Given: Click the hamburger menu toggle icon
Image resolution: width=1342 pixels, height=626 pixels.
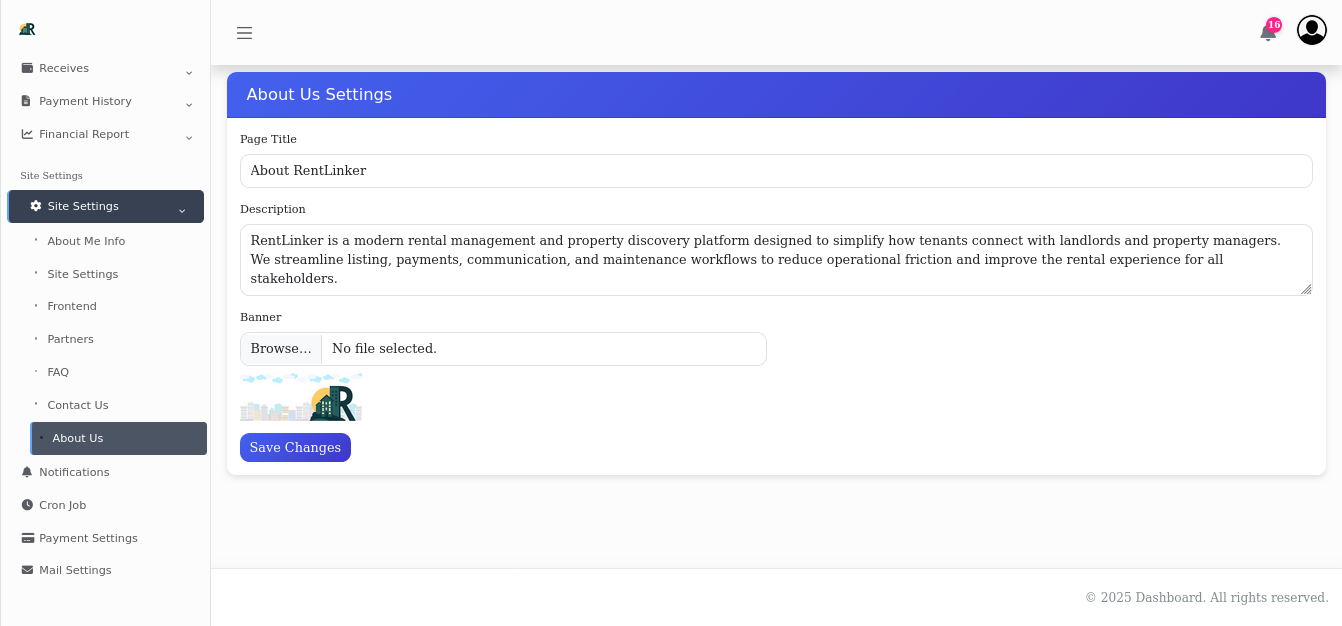Looking at the screenshot, I should click(244, 32).
